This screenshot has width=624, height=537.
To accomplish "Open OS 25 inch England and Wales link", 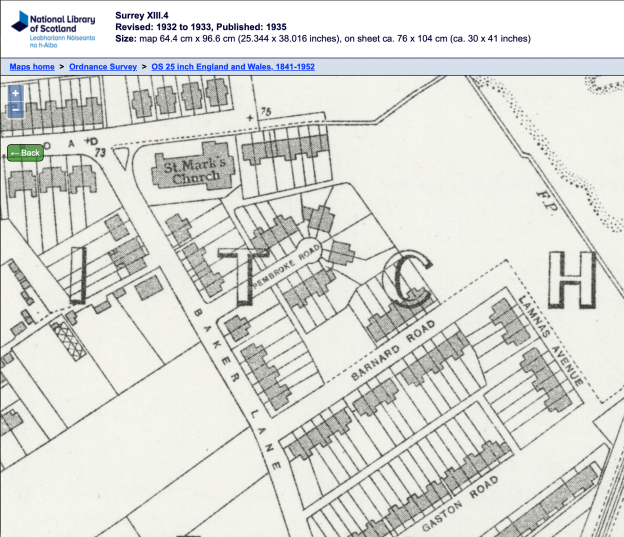I will pos(233,66).
